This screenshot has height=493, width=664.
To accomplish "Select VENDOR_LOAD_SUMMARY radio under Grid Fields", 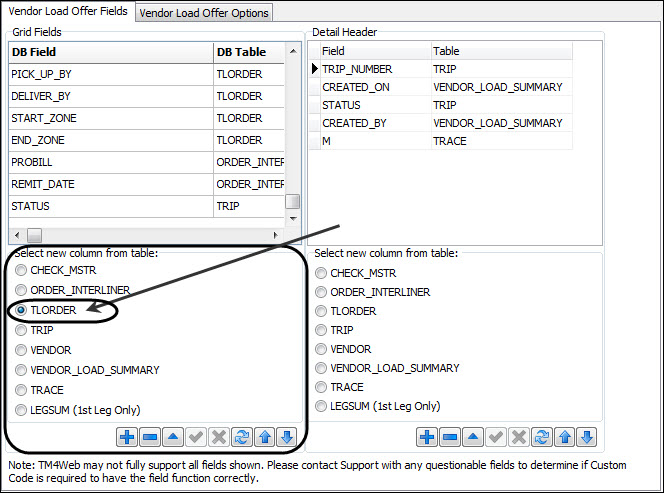I will (21, 370).
